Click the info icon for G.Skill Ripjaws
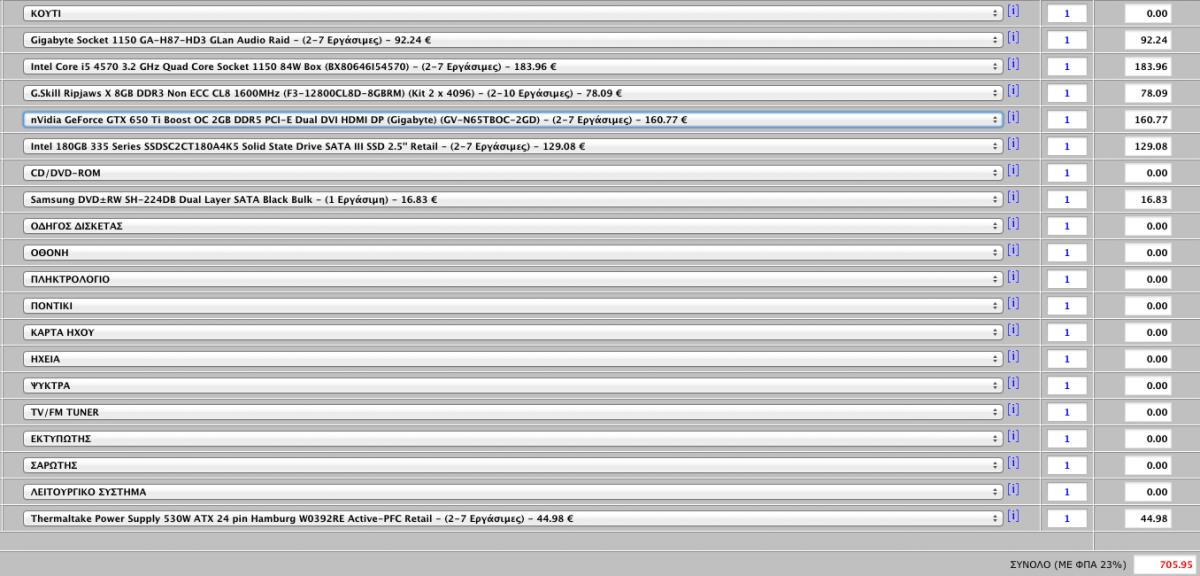This screenshot has height=576, width=1200. 1013,91
